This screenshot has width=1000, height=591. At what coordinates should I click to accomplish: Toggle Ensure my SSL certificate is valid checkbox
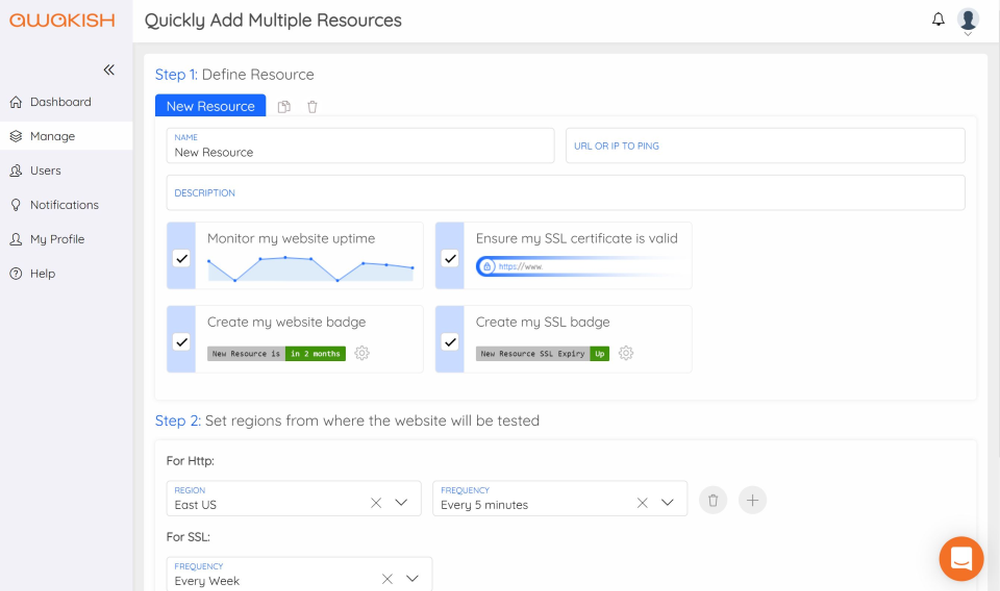click(x=450, y=258)
